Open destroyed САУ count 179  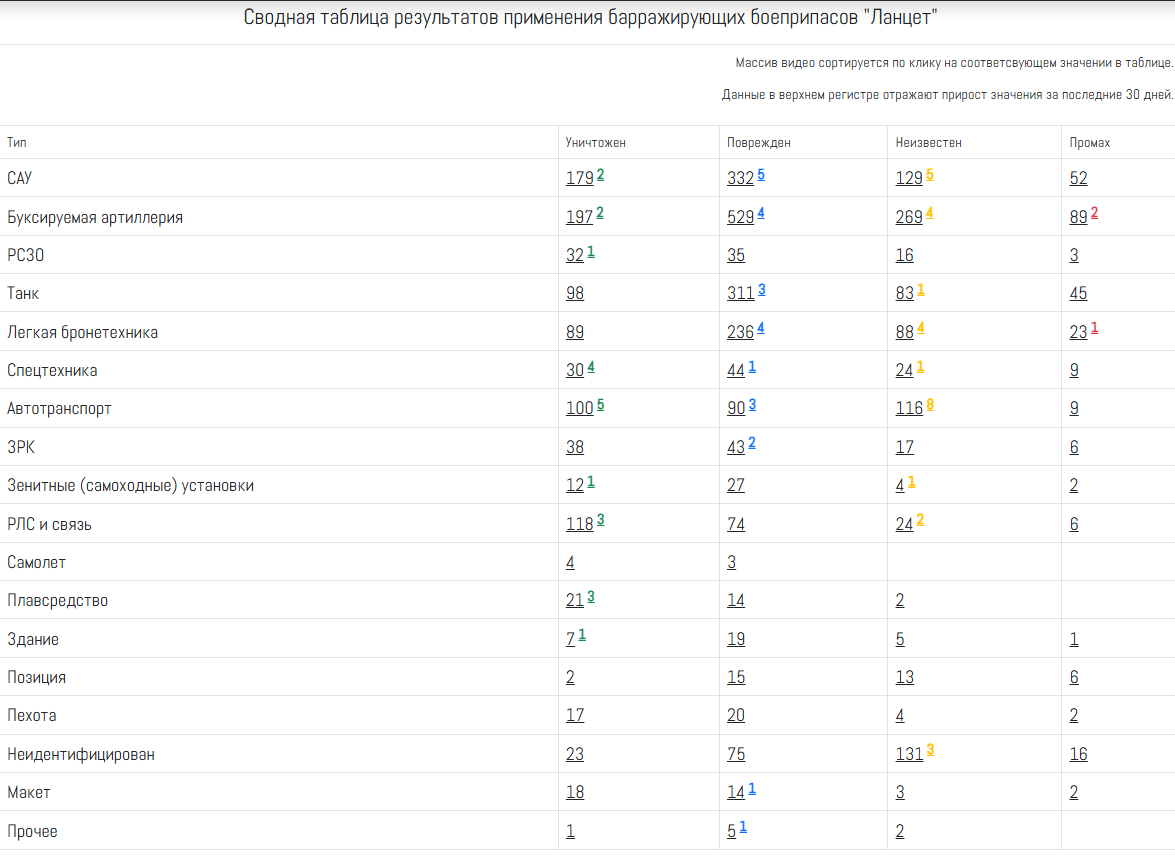pos(579,179)
